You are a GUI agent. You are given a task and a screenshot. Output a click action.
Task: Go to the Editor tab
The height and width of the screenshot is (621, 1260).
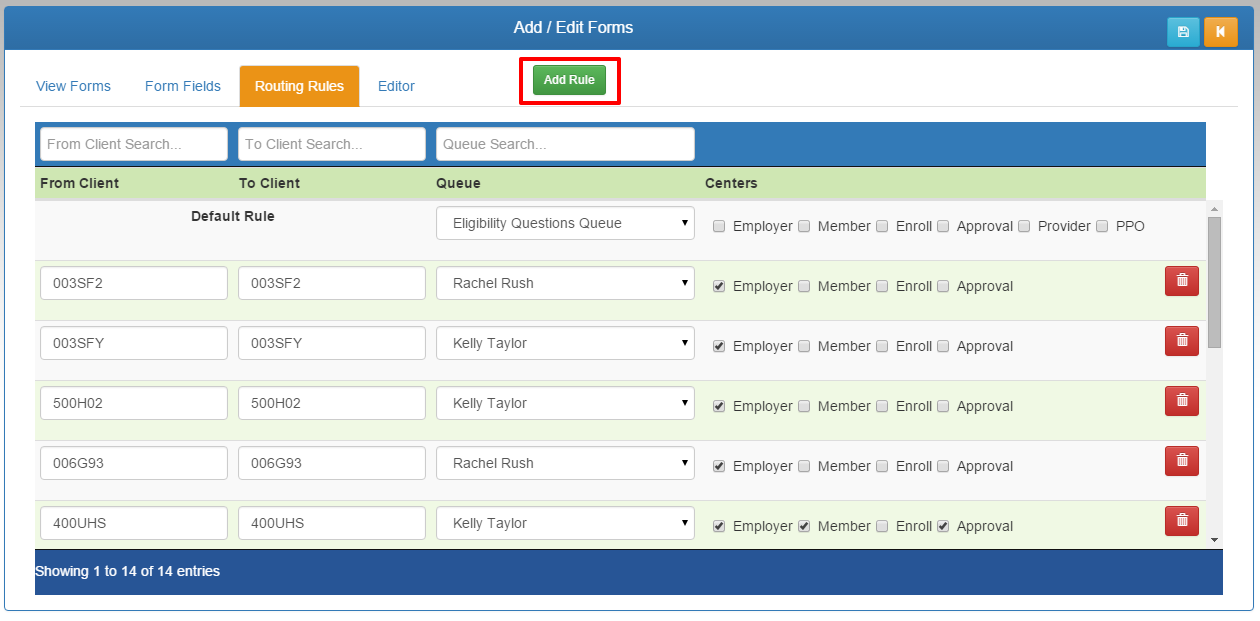pyautogui.click(x=396, y=86)
